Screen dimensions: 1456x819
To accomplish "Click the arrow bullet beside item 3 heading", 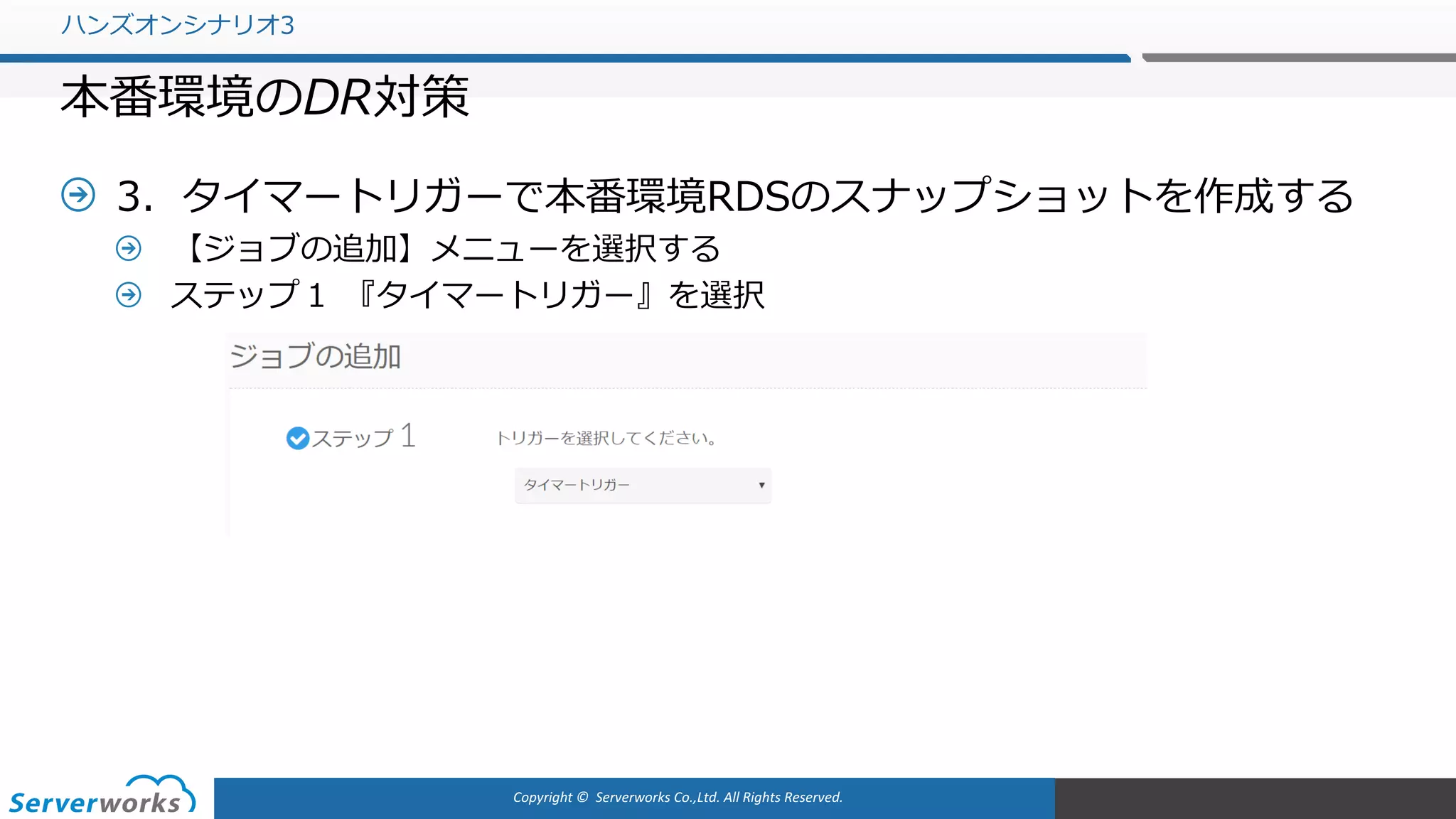I will (78, 195).
